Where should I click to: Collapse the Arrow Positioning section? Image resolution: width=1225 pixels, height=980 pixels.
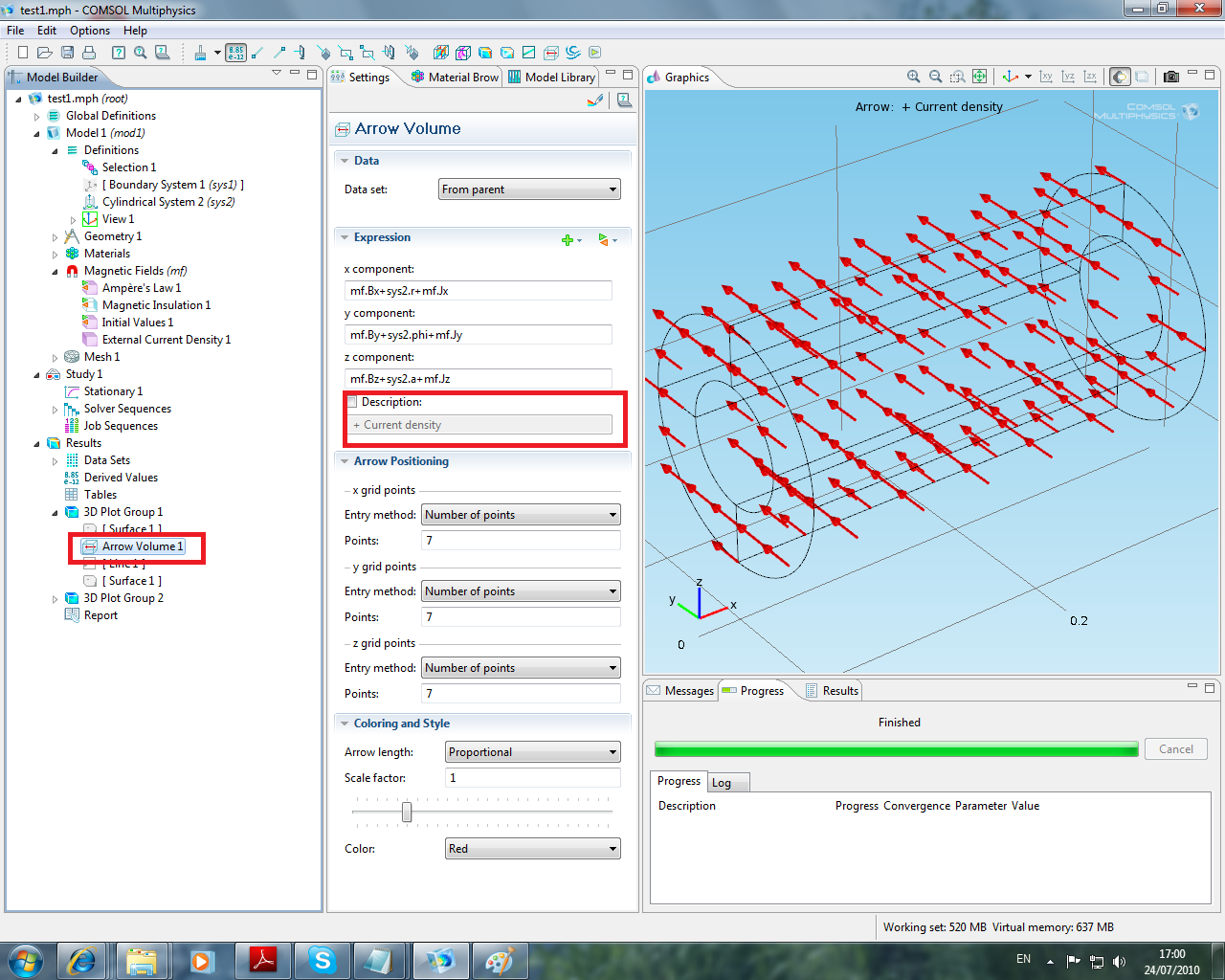[345, 461]
